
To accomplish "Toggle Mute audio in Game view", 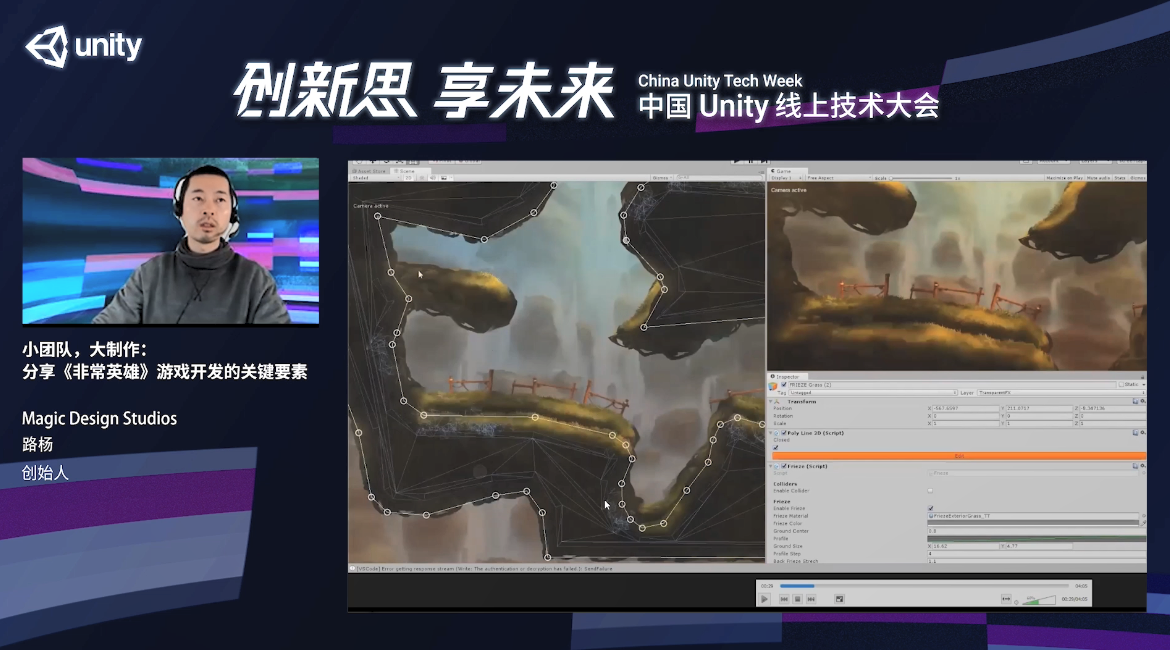I will (1098, 178).
